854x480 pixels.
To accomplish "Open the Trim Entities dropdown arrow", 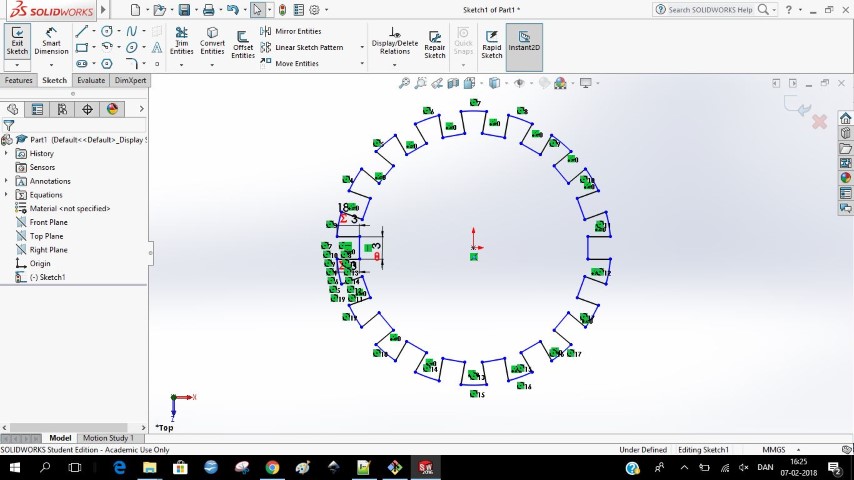I will pos(181,65).
